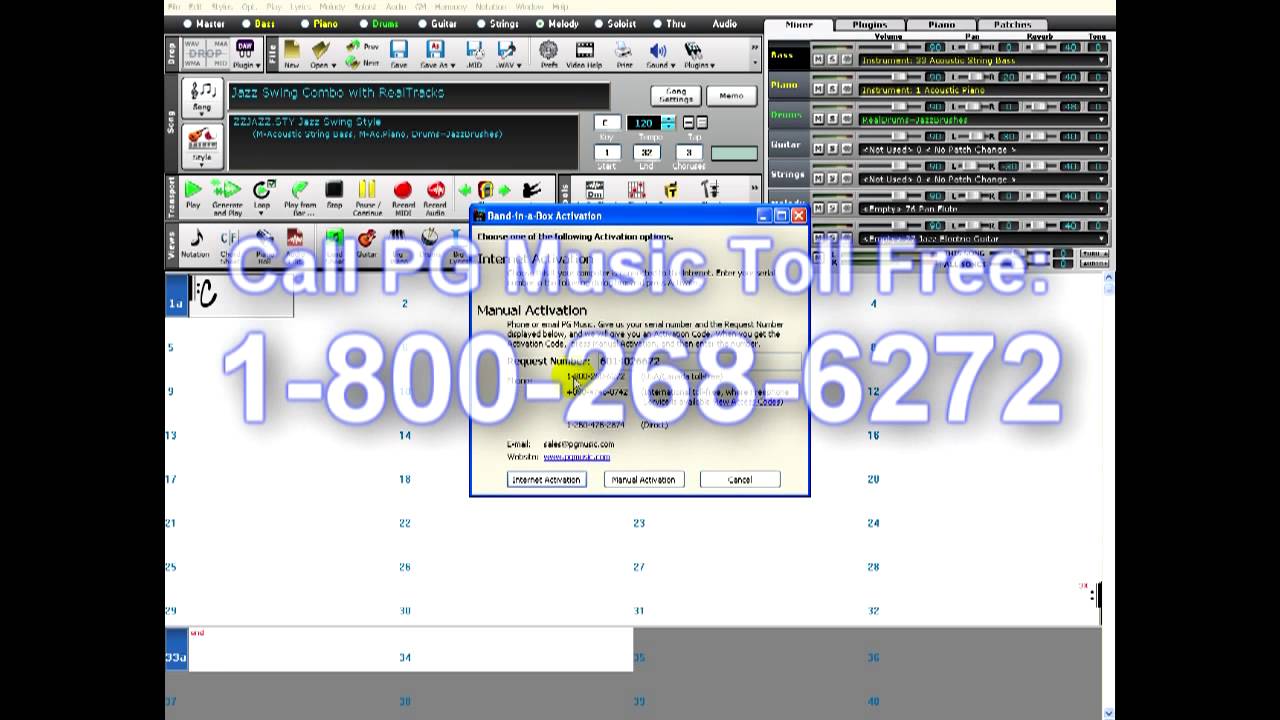Image resolution: width=1280 pixels, height=720 pixels.
Task: Open the Memo button
Action: [731, 95]
